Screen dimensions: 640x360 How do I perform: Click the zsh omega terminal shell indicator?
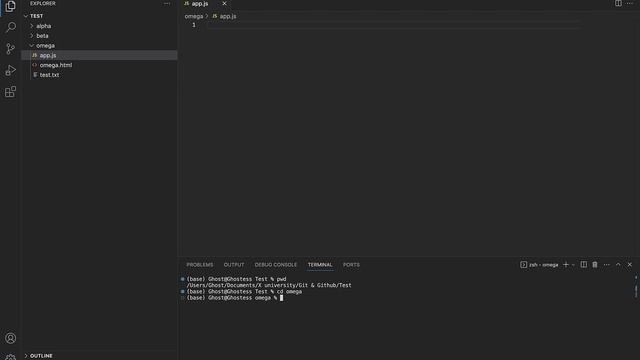point(539,265)
